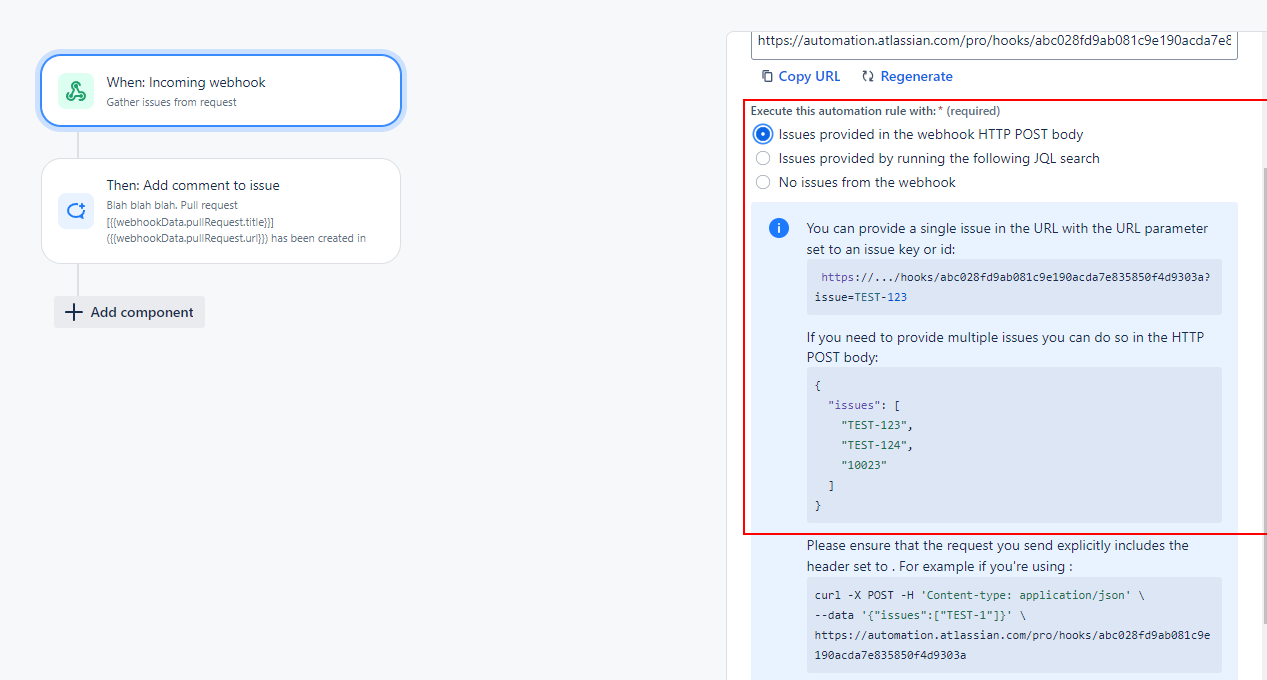Click the clipboard icon next to Copy URL
This screenshot has width=1267, height=680.
(765, 76)
